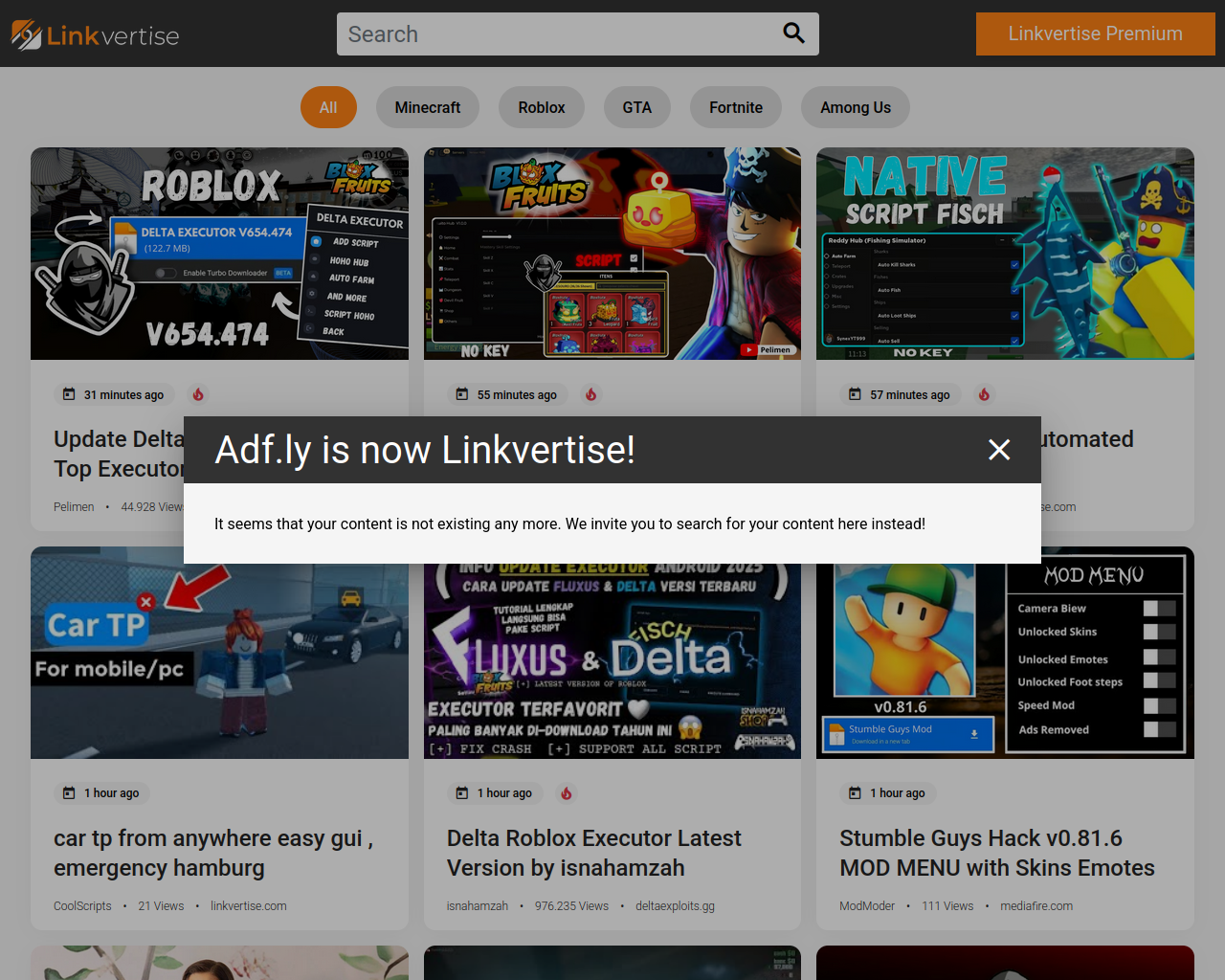Viewport: 1225px width, 980px height.
Task: Close the Adf.ly notice dialog
Action: (x=999, y=450)
